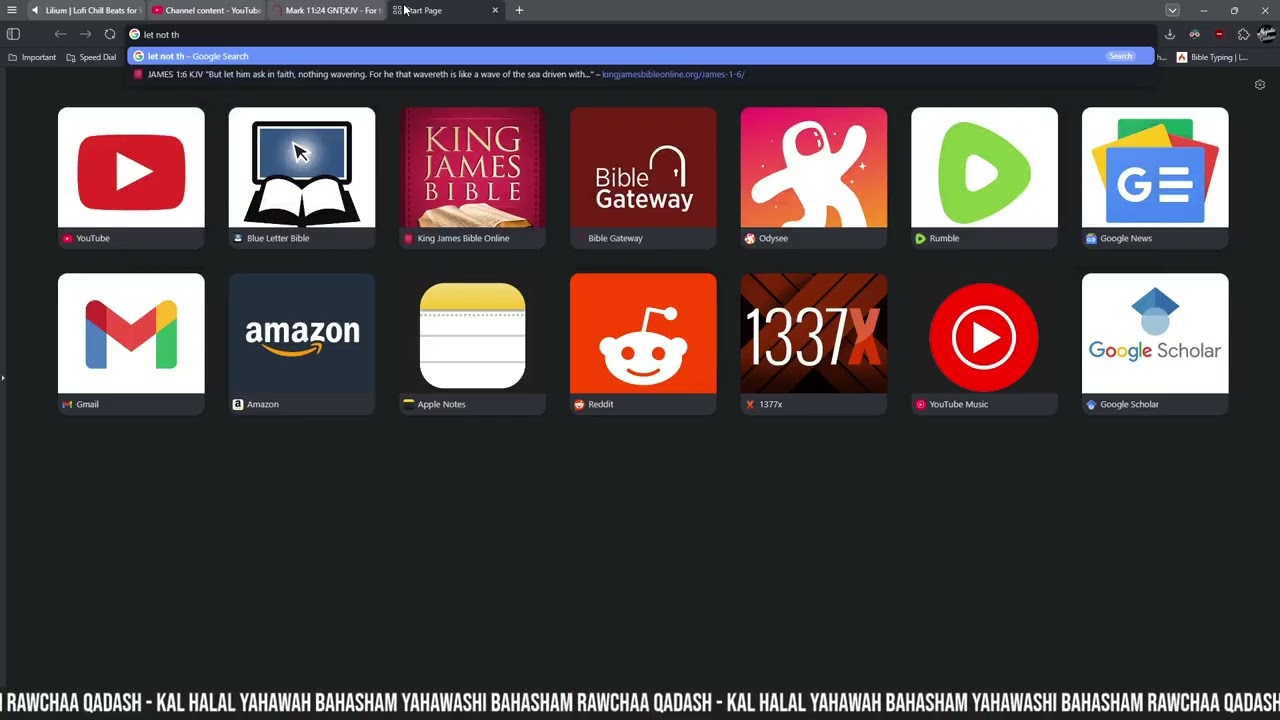Click the 'Rumble' tile caption
The height and width of the screenshot is (720, 1280).
944,238
